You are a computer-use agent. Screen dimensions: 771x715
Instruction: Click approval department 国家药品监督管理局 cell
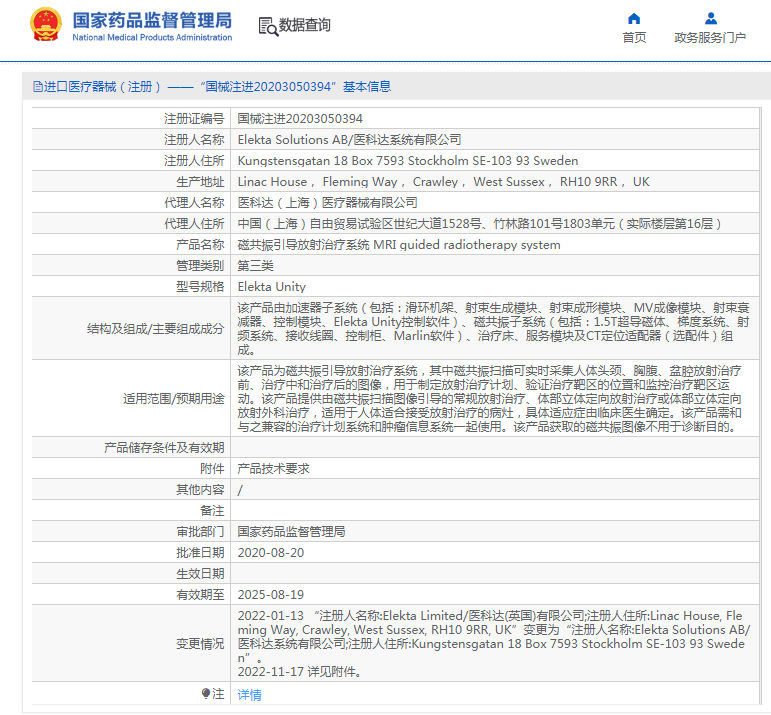pyautogui.click(x=291, y=532)
